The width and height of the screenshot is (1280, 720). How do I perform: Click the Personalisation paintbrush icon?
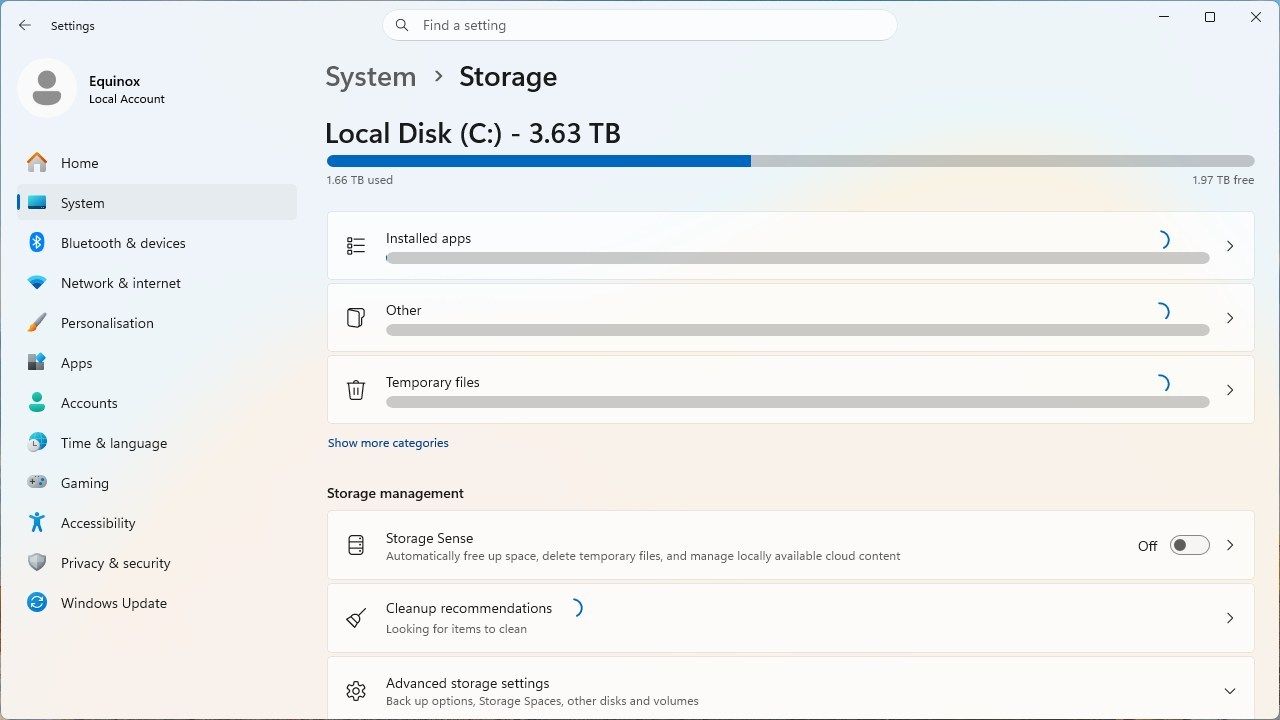[37, 323]
